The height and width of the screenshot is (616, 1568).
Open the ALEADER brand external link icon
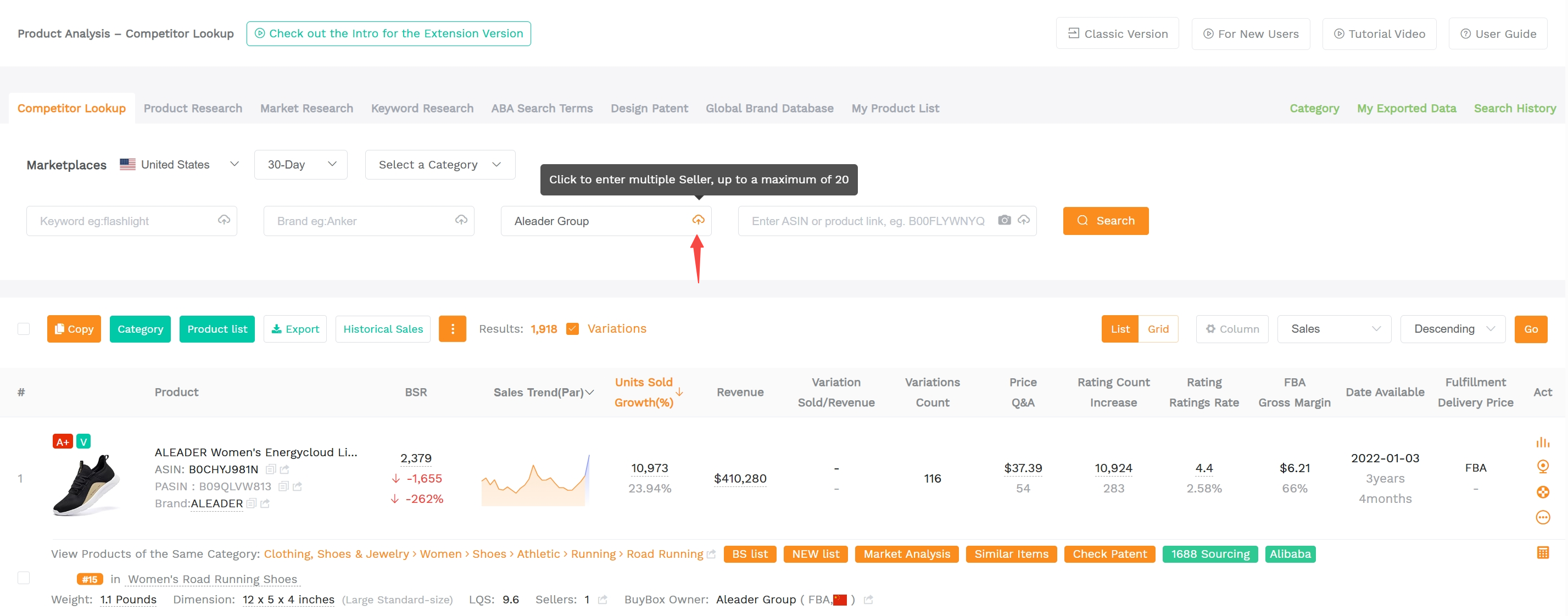(x=265, y=503)
